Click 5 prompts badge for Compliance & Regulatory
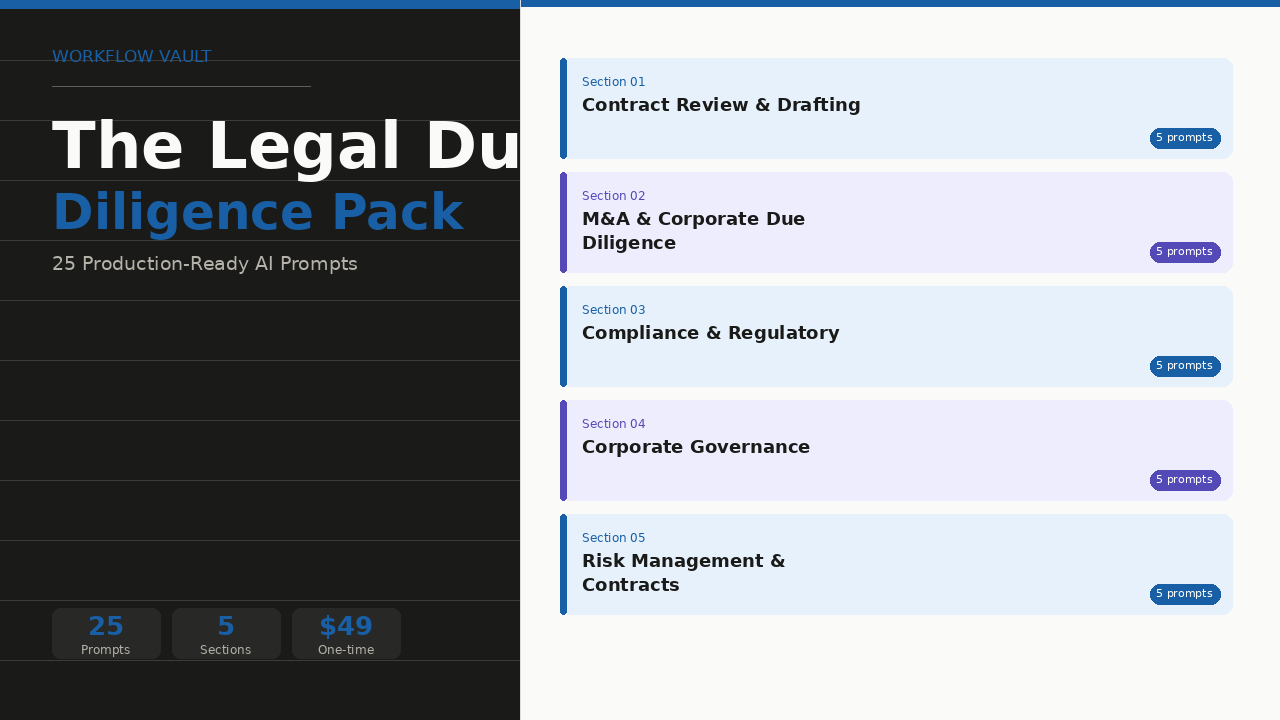The height and width of the screenshot is (720, 1280). pyautogui.click(x=1185, y=366)
